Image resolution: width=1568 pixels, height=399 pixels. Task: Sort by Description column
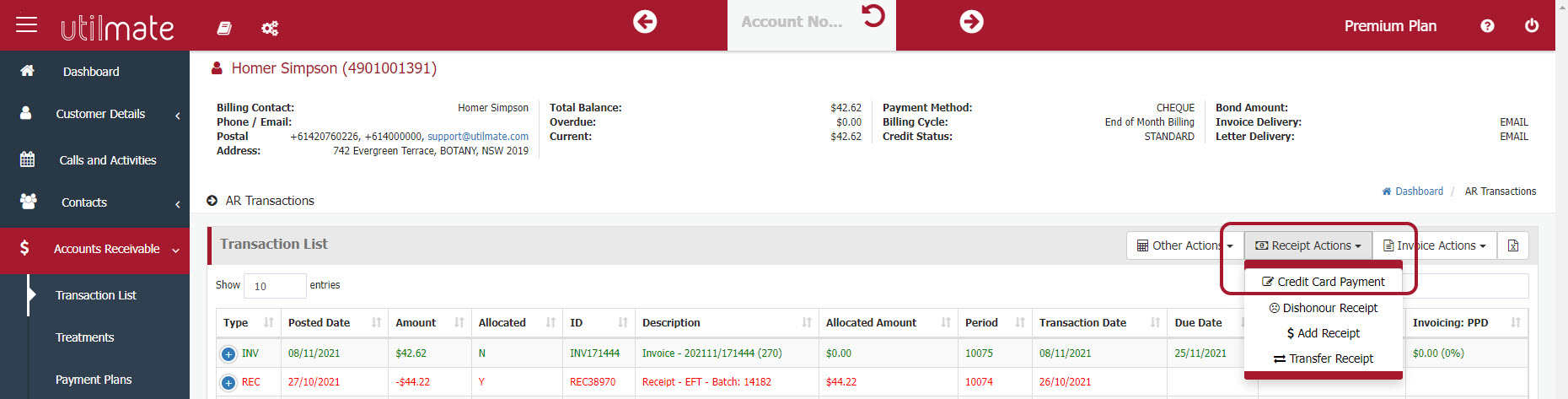click(x=727, y=323)
